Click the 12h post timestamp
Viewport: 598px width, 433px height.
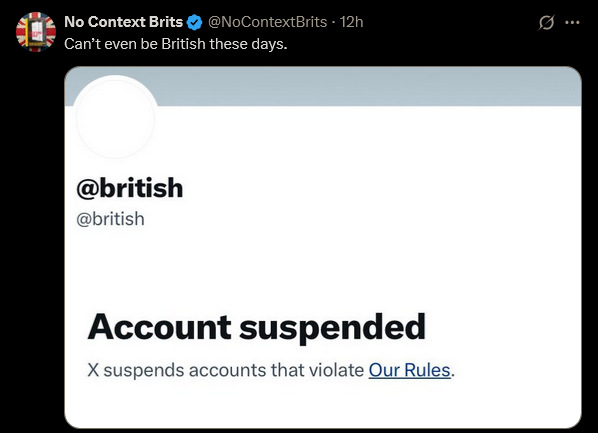tap(351, 22)
